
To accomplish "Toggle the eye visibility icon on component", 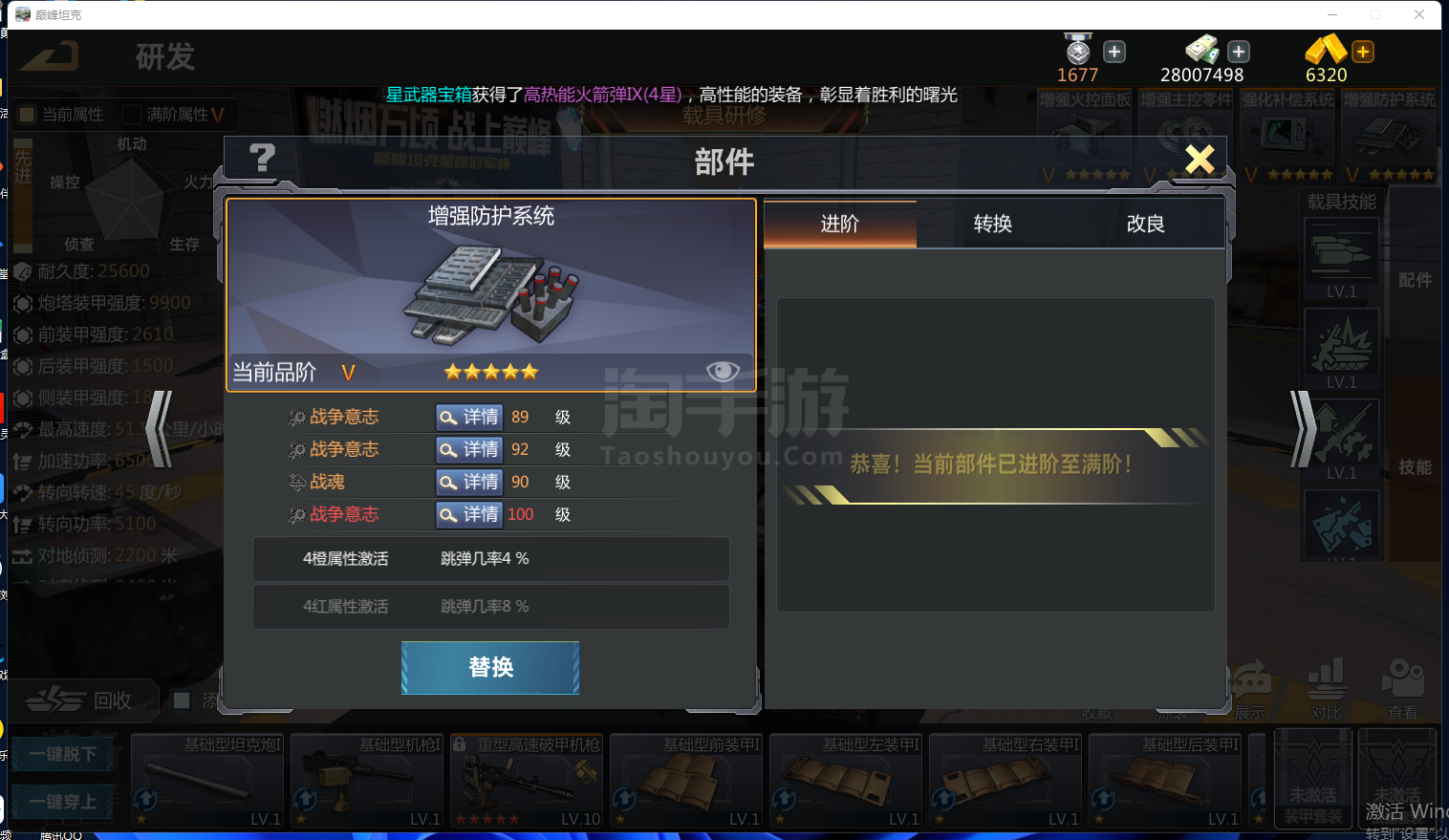I will pyautogui.click(x=723, y=371).
